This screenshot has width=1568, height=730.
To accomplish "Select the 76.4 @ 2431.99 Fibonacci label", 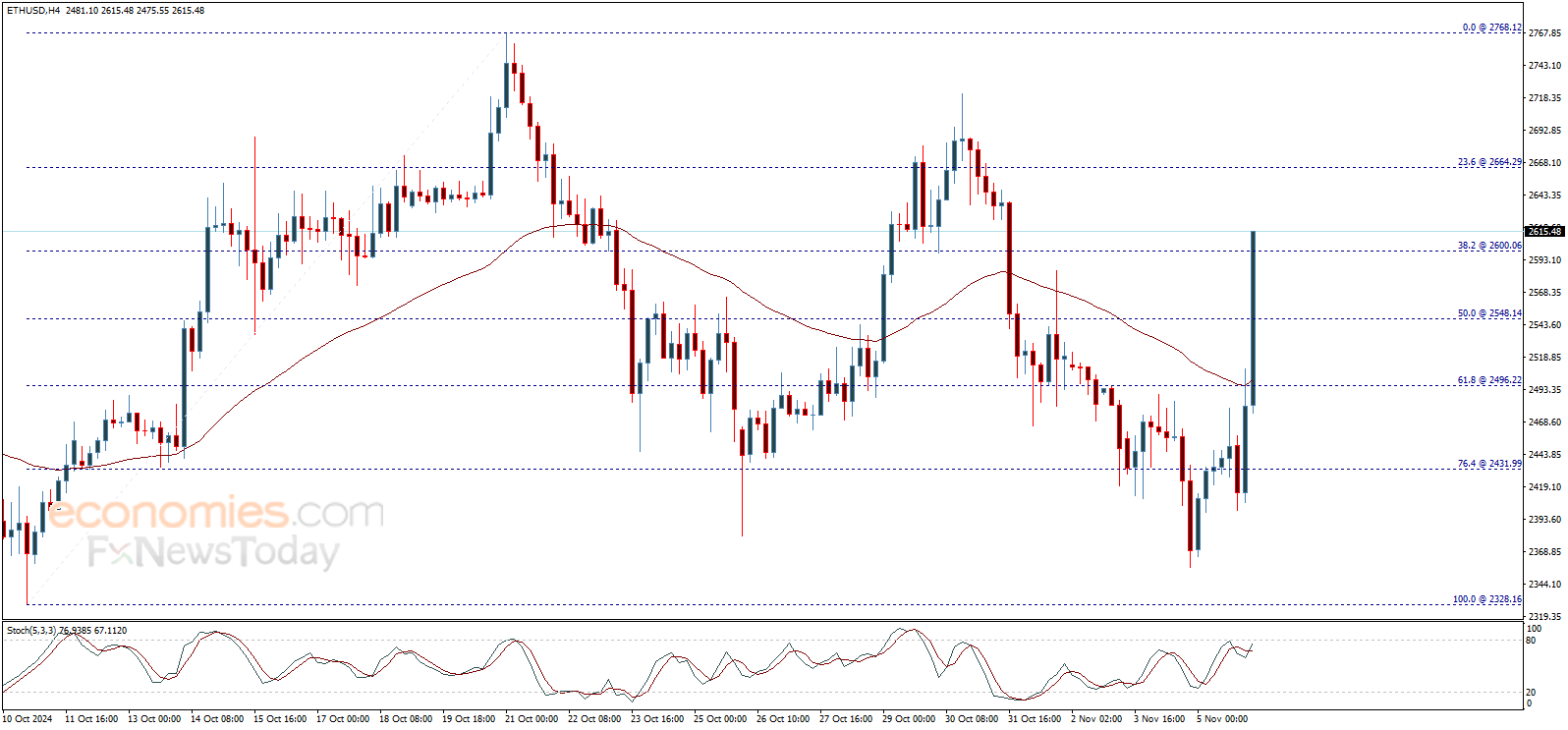I will coord(1489,464).
